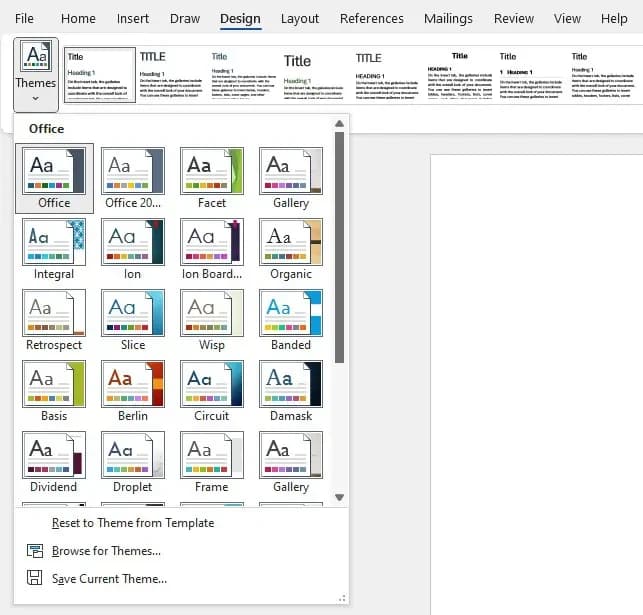Choose Save Current Theme... option
This screenshot has height=615, width=643.
click(x=109, y=578)
